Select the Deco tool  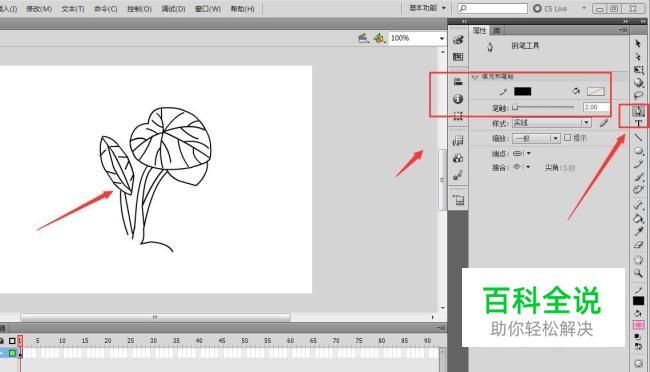pyautogui.click(x=638, y=190)
